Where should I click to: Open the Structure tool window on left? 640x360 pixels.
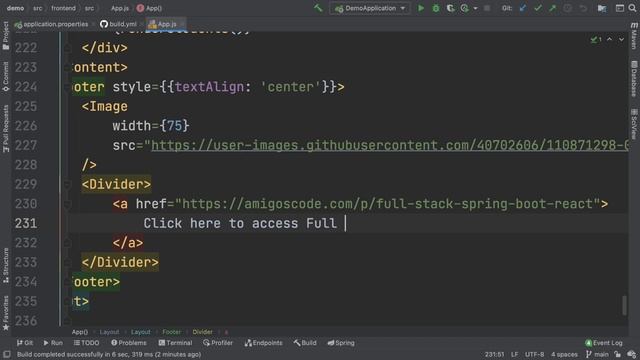pos(6,265)
